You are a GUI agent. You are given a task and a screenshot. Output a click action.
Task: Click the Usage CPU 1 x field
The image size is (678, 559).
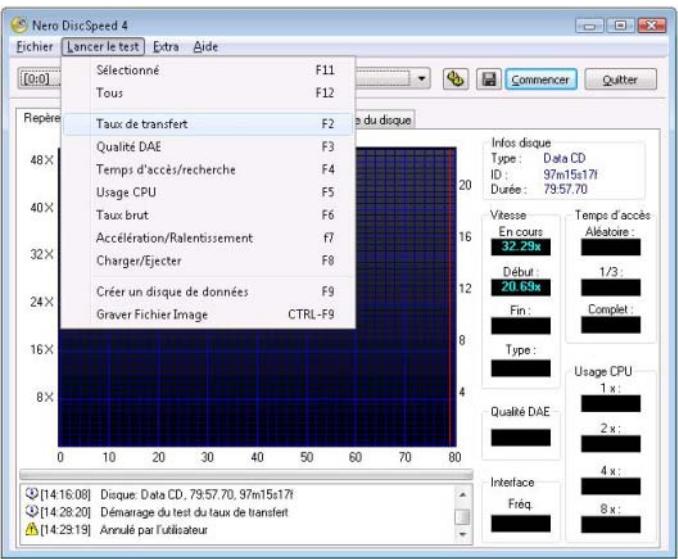(611, 403)
